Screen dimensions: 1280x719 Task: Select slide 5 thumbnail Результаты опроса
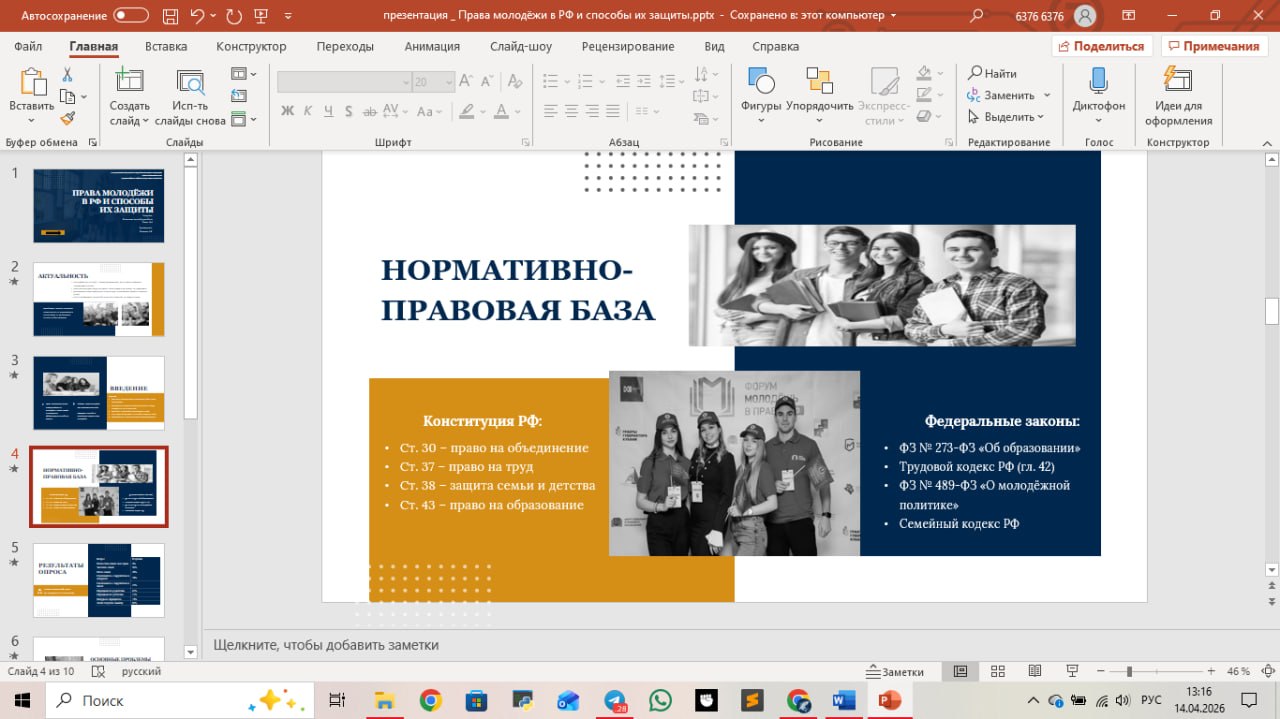pyautogui.click(x=99, y=580)
